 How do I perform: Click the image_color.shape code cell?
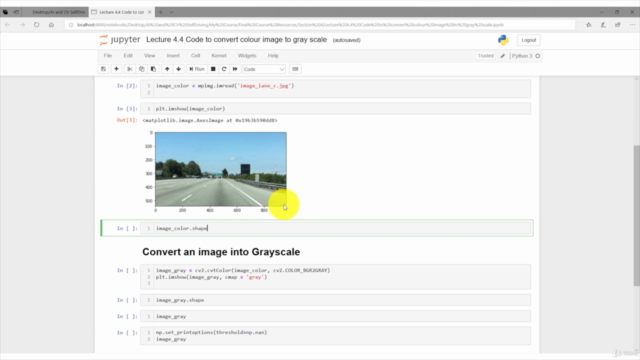click(335, 228)
